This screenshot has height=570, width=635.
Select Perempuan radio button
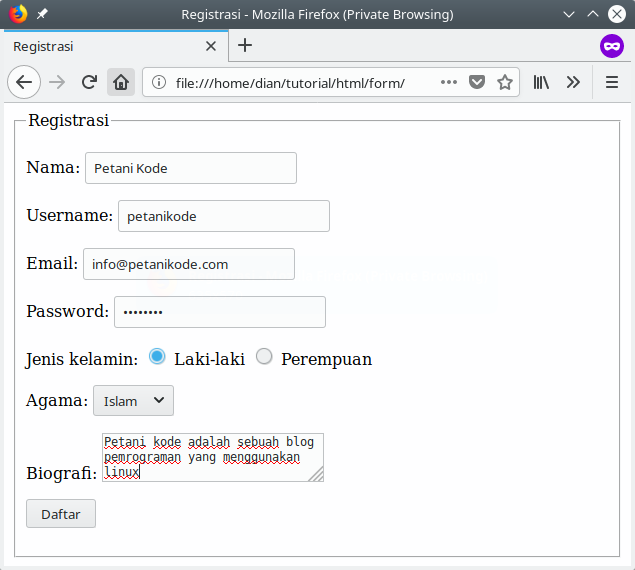[264, 357]
